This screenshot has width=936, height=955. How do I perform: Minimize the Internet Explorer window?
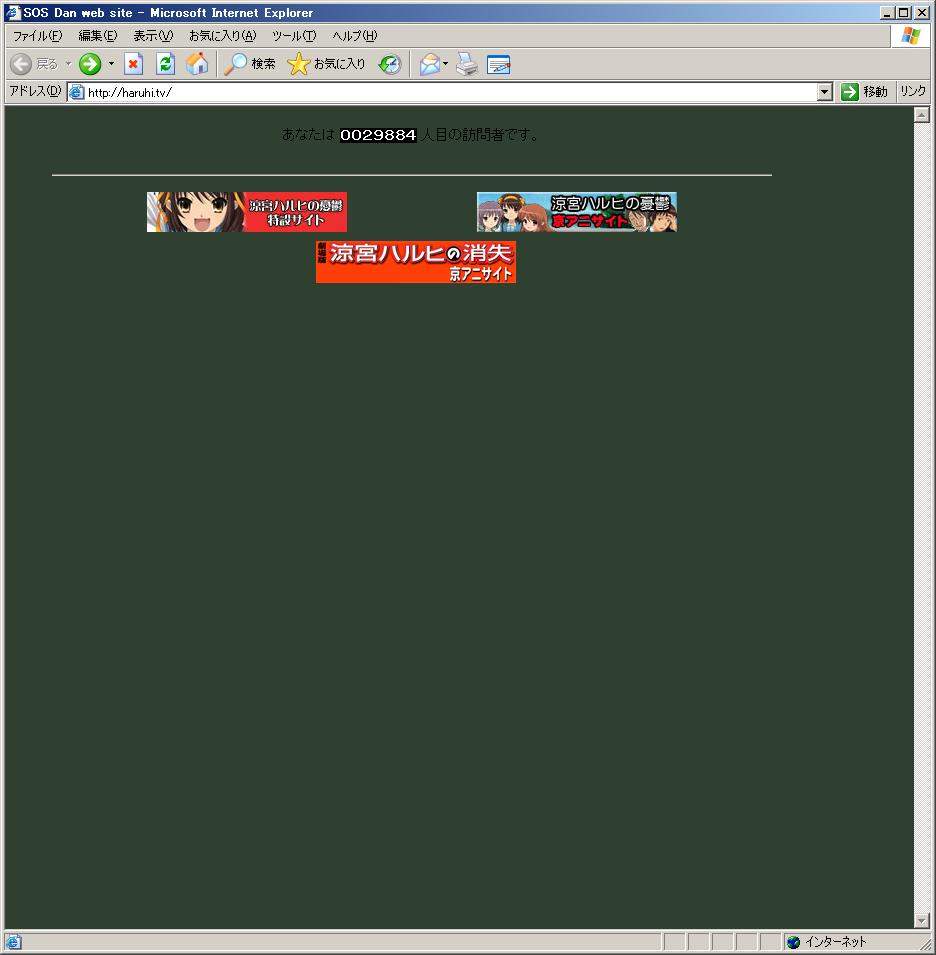click(x=887, y=12)
